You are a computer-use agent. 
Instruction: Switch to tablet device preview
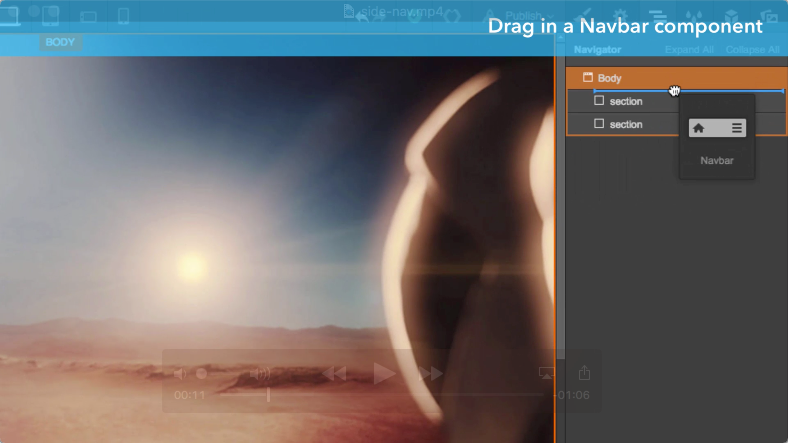(50, 15)
